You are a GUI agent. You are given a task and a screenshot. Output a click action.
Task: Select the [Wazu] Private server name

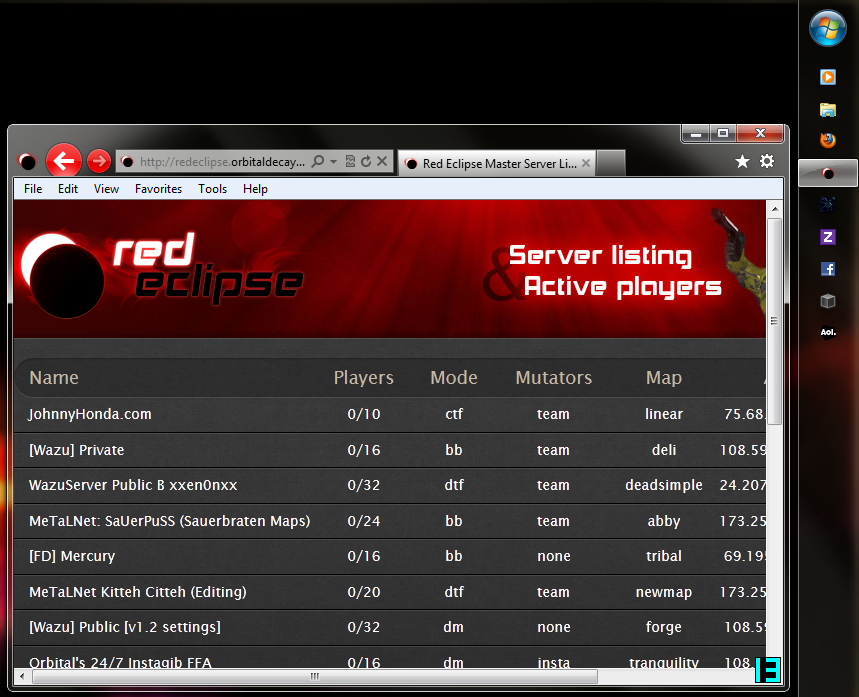tap(77, 450)
